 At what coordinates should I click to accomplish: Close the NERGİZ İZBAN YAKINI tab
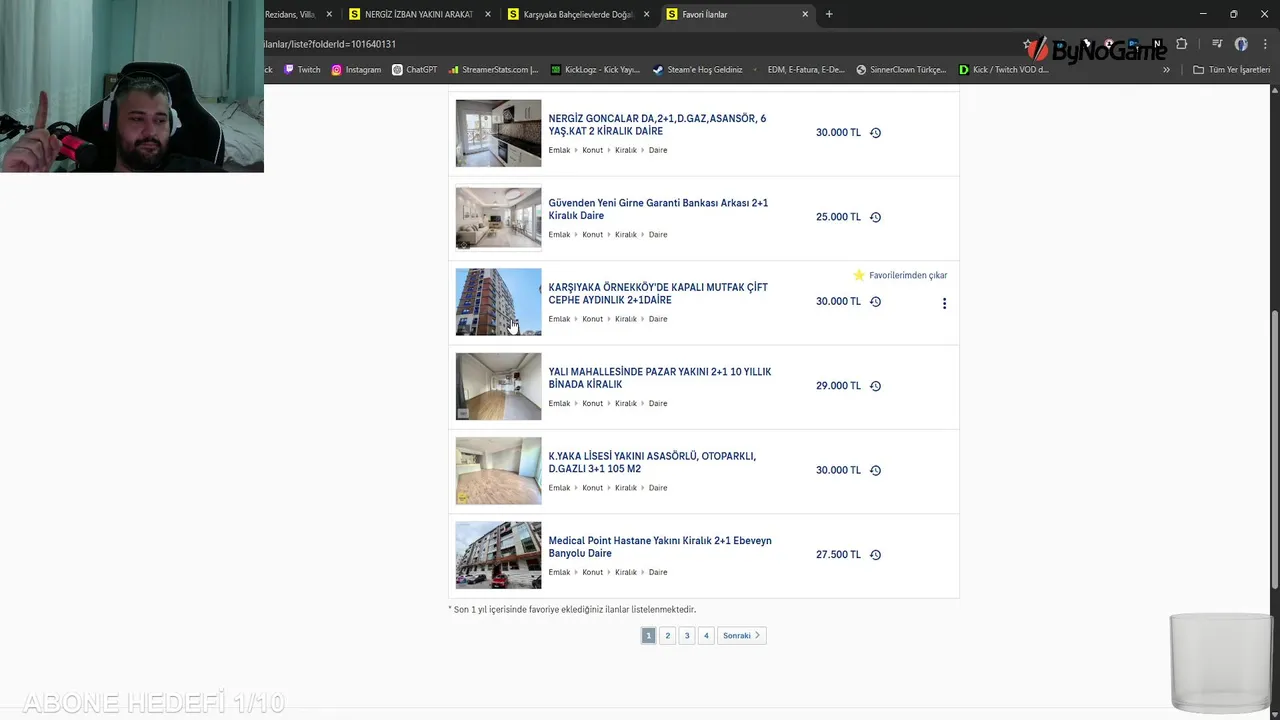pos(488,14)
